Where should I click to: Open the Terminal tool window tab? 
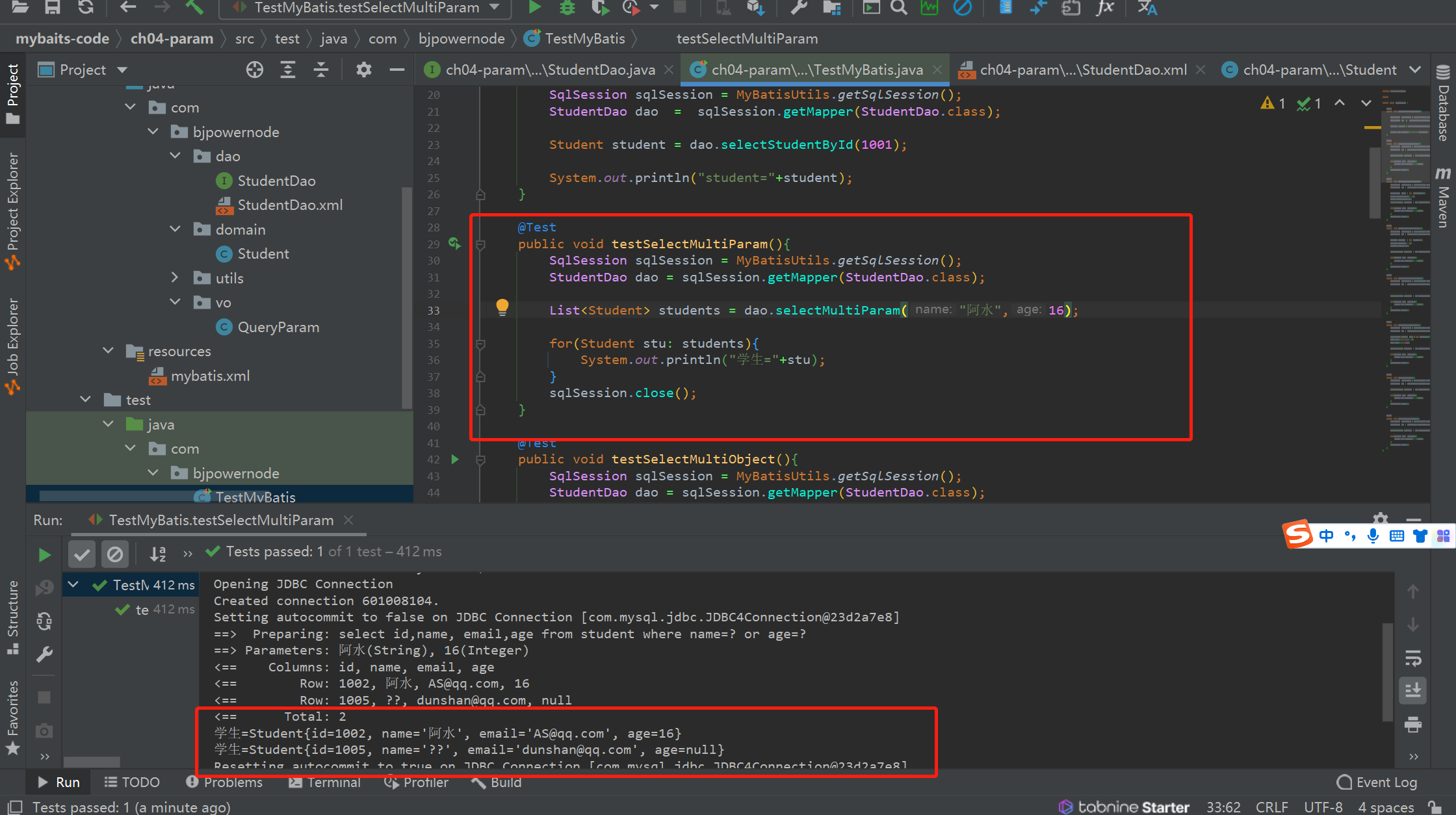coord(324,783)
